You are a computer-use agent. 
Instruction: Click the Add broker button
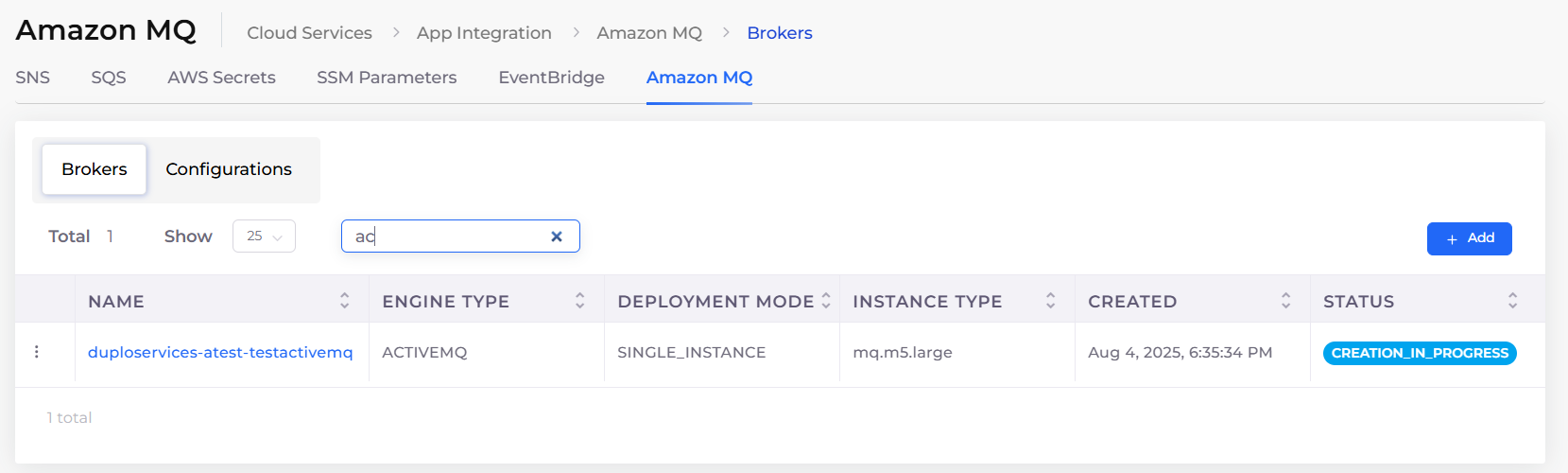(x=1469, y=238)
